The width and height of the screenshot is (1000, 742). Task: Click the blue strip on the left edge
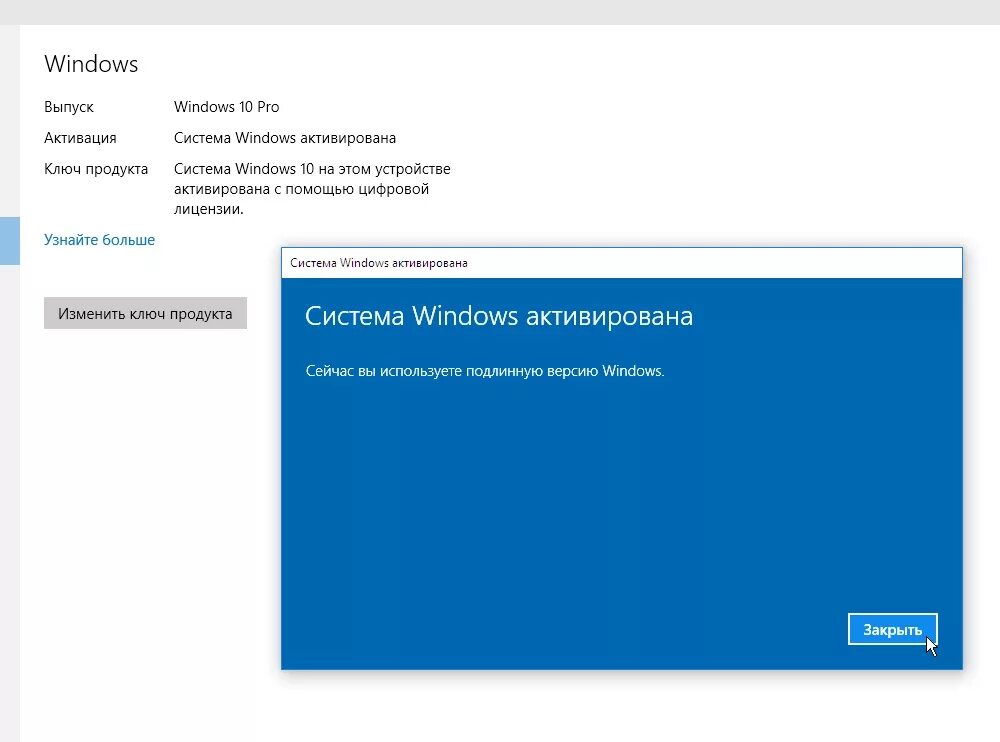coord(9,241)
